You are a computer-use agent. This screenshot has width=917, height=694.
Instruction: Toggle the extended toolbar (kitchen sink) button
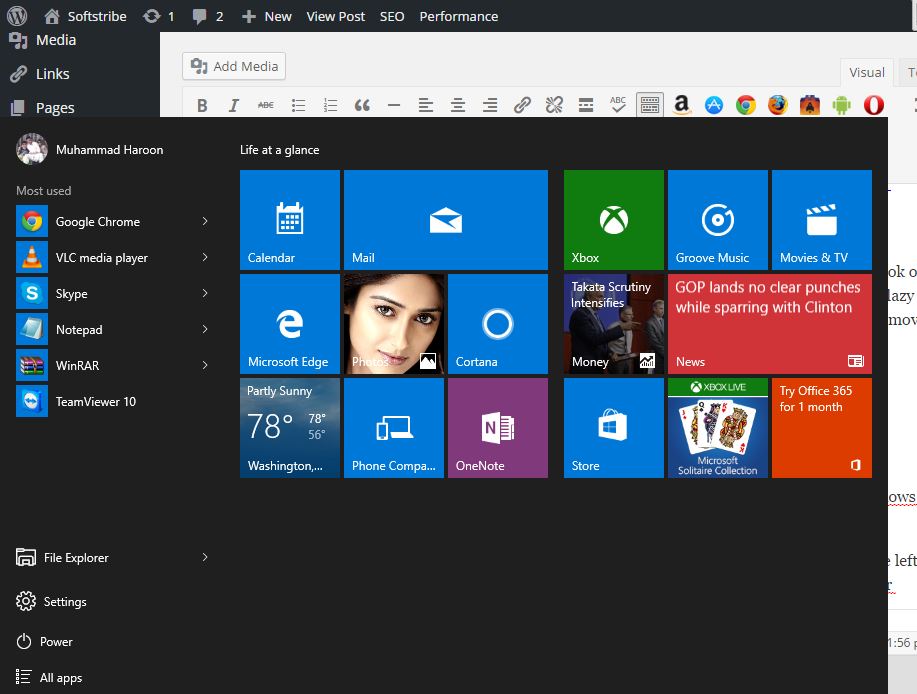(x=650, y=105)
